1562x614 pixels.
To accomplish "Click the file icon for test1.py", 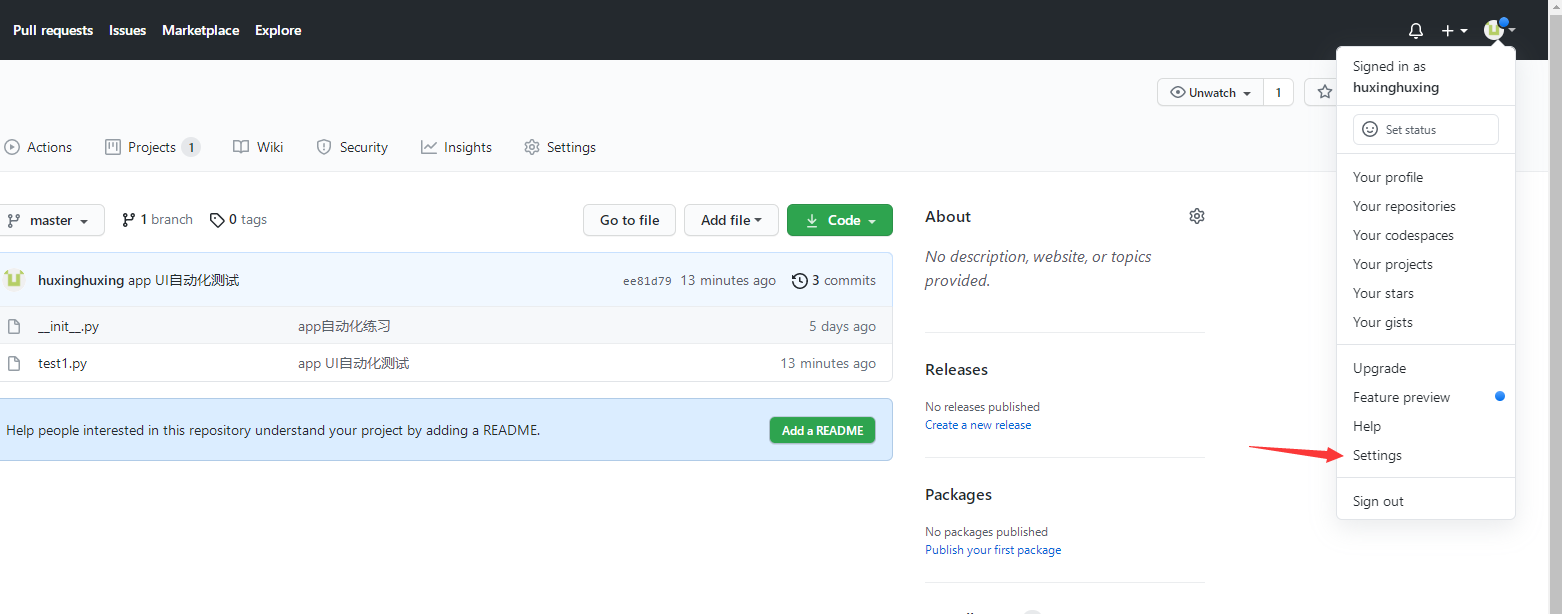I will pos(14,363).
